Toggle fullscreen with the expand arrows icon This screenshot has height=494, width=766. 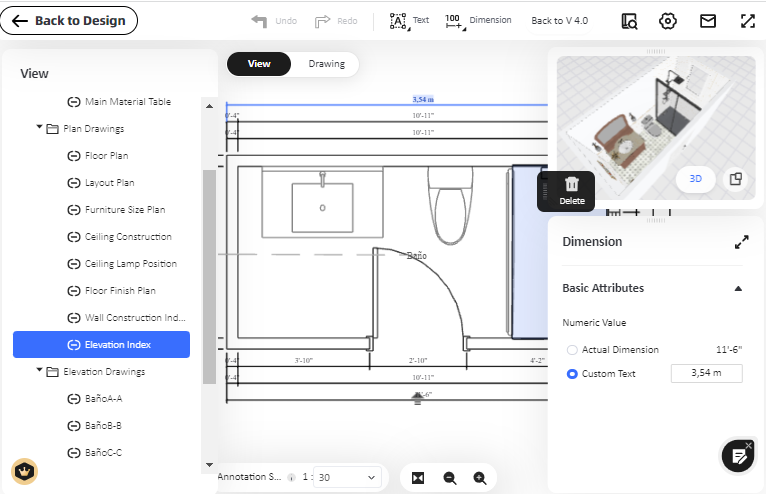pyautogui.click(x=747, y=21)
